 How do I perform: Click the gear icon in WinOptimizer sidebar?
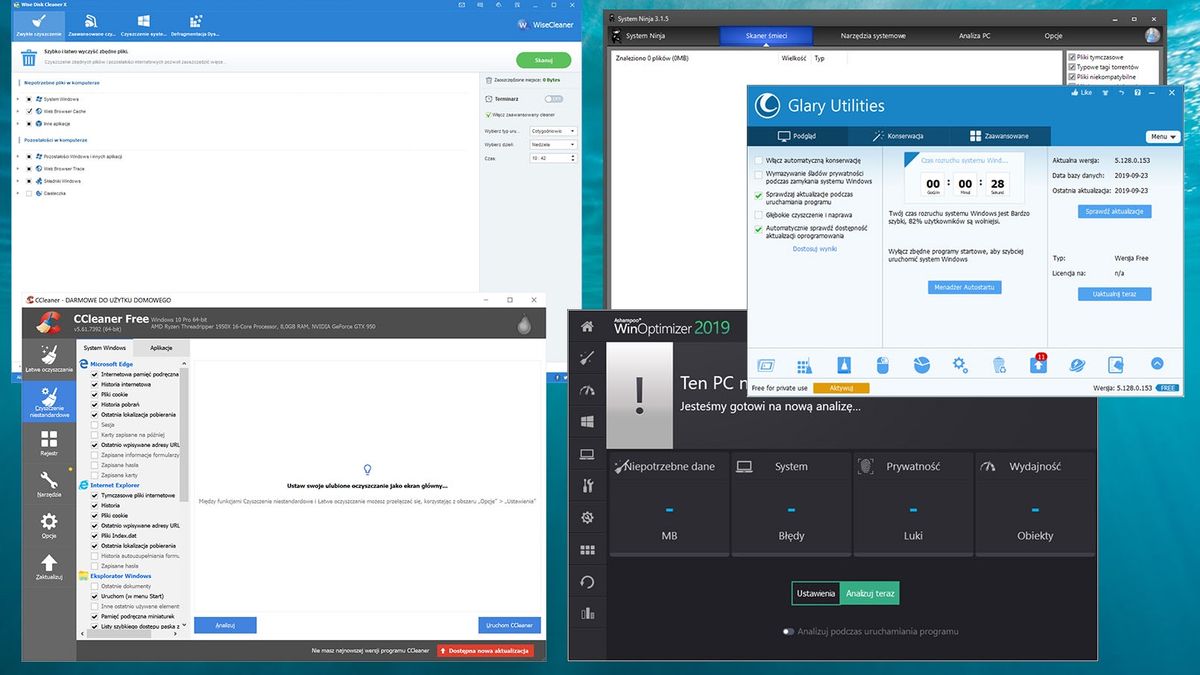click(x=588, y=517)
